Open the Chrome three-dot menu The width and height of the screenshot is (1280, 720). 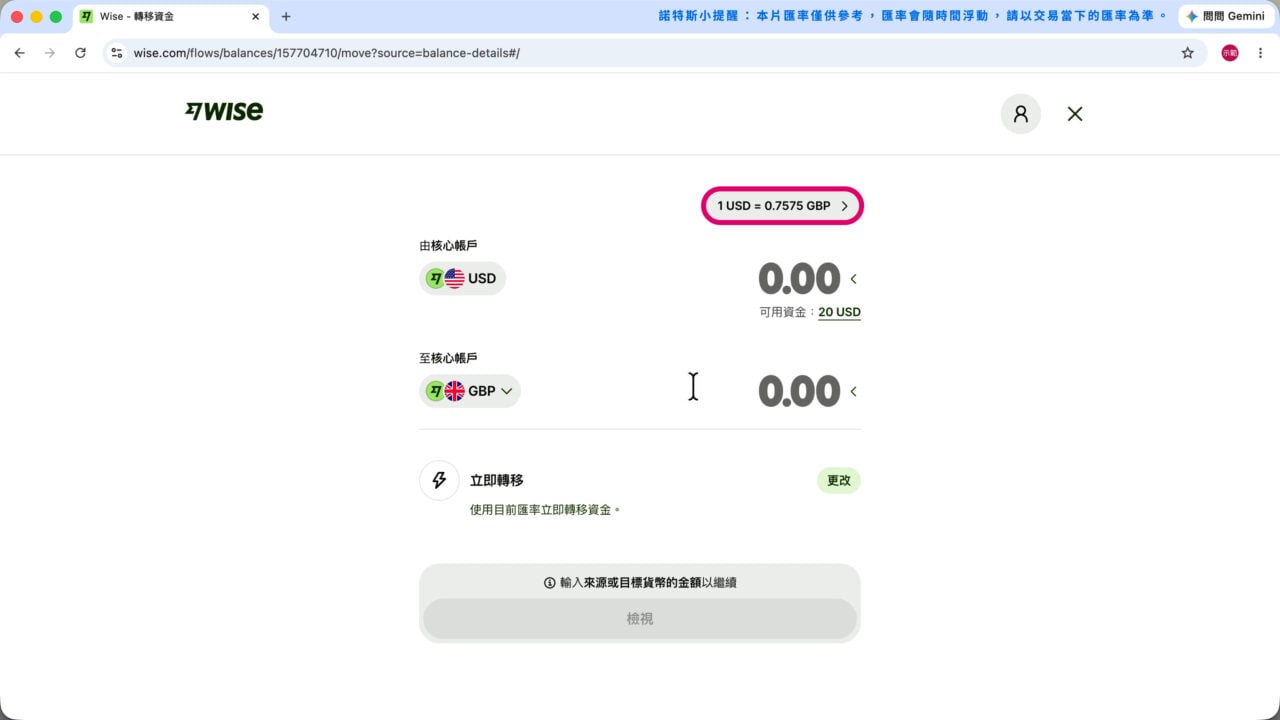coord(1261,53)
